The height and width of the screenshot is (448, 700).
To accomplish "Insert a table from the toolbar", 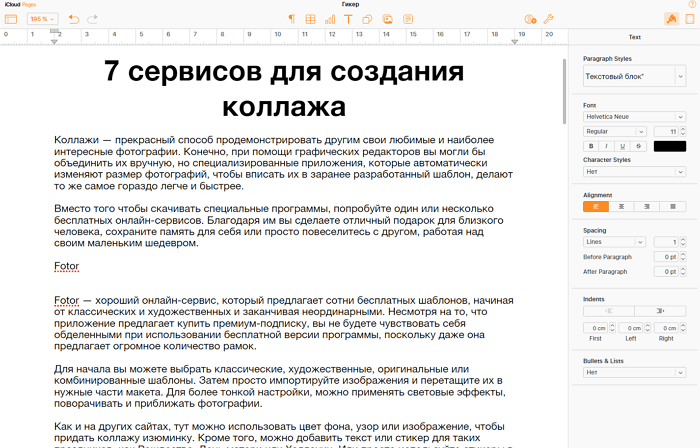I will tap(310, 19).
